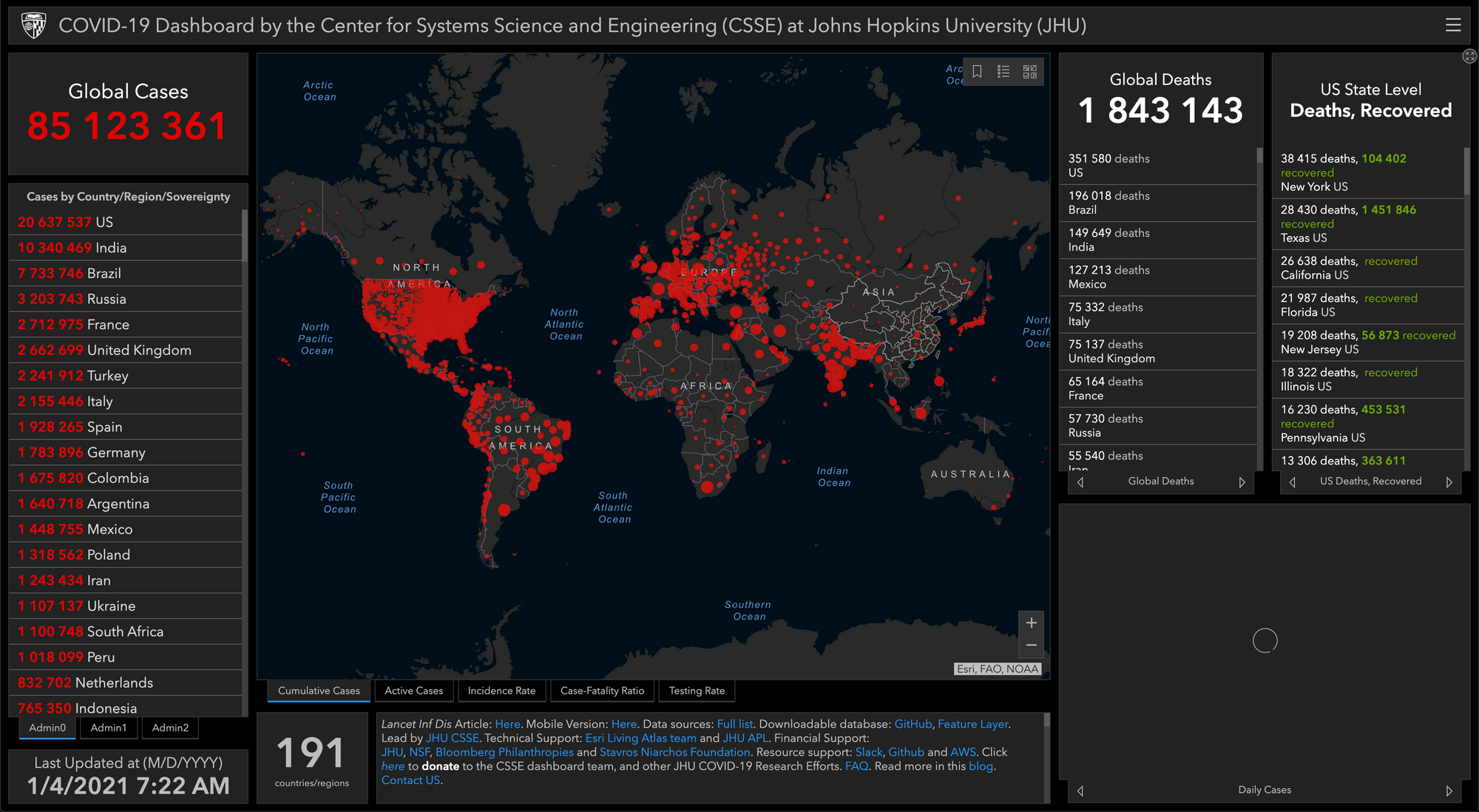Viewport: 1479px width, 812px height.
Task: Click the donate here link
Action: tap(392, 766)
